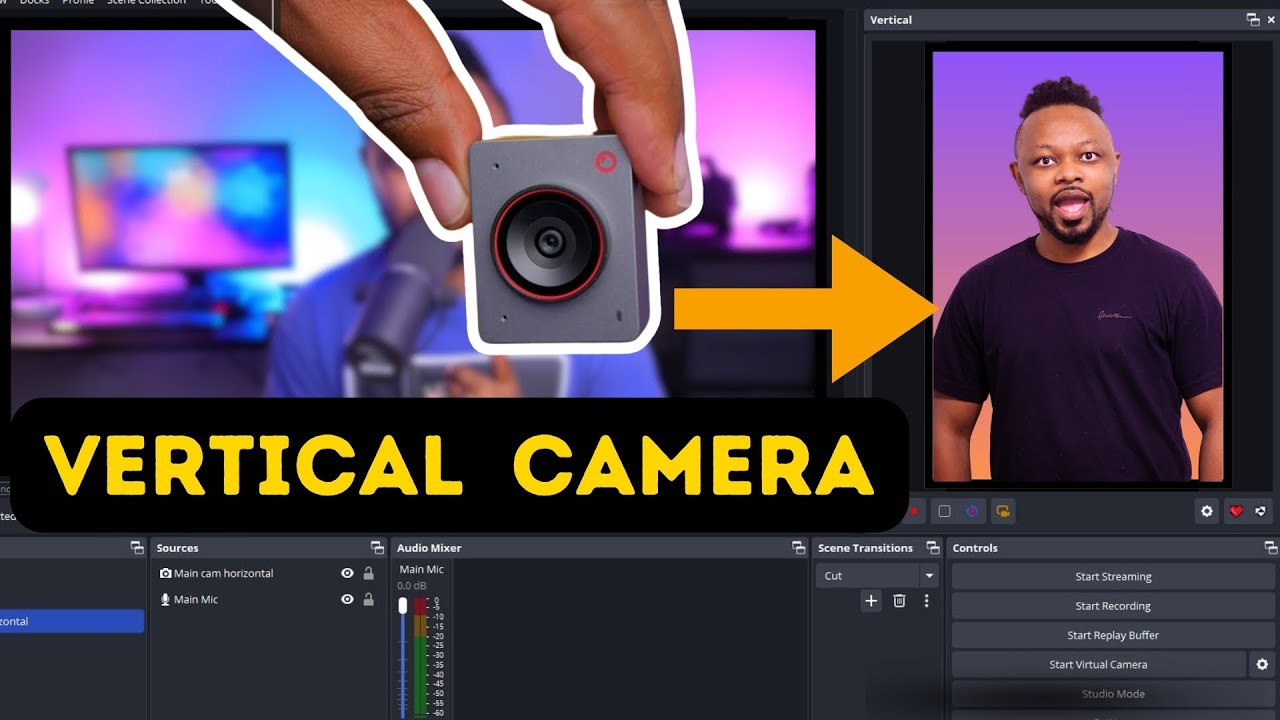The height and width of the screenshot is (720, 1280).
Task: Click the camera icon of Main cam source
Action: tap(166, 573)
